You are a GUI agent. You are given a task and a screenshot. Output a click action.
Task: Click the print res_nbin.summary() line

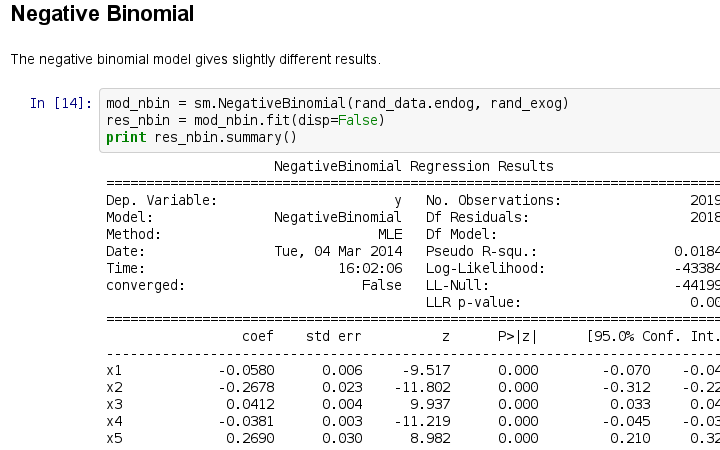(x=202, y=137)
